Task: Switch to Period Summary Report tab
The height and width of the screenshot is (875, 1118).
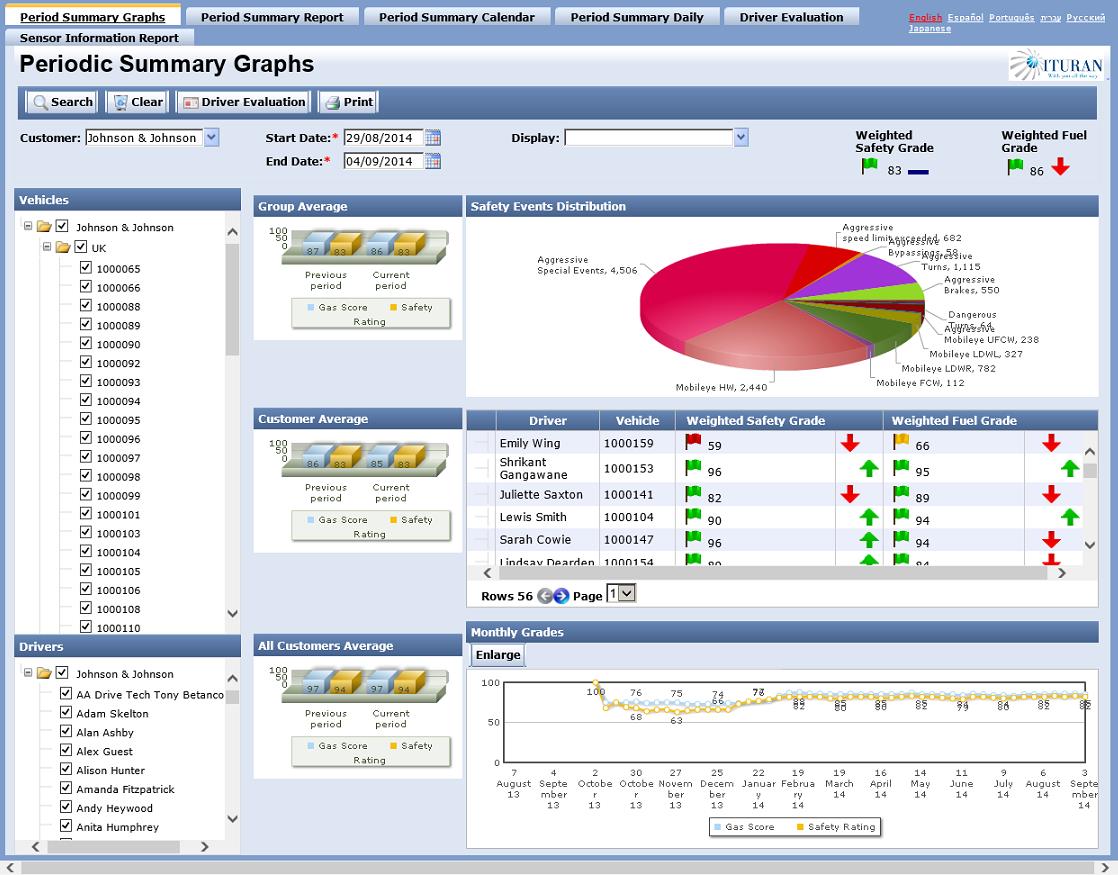Action: pyautogui.click(x=272, y=17)
